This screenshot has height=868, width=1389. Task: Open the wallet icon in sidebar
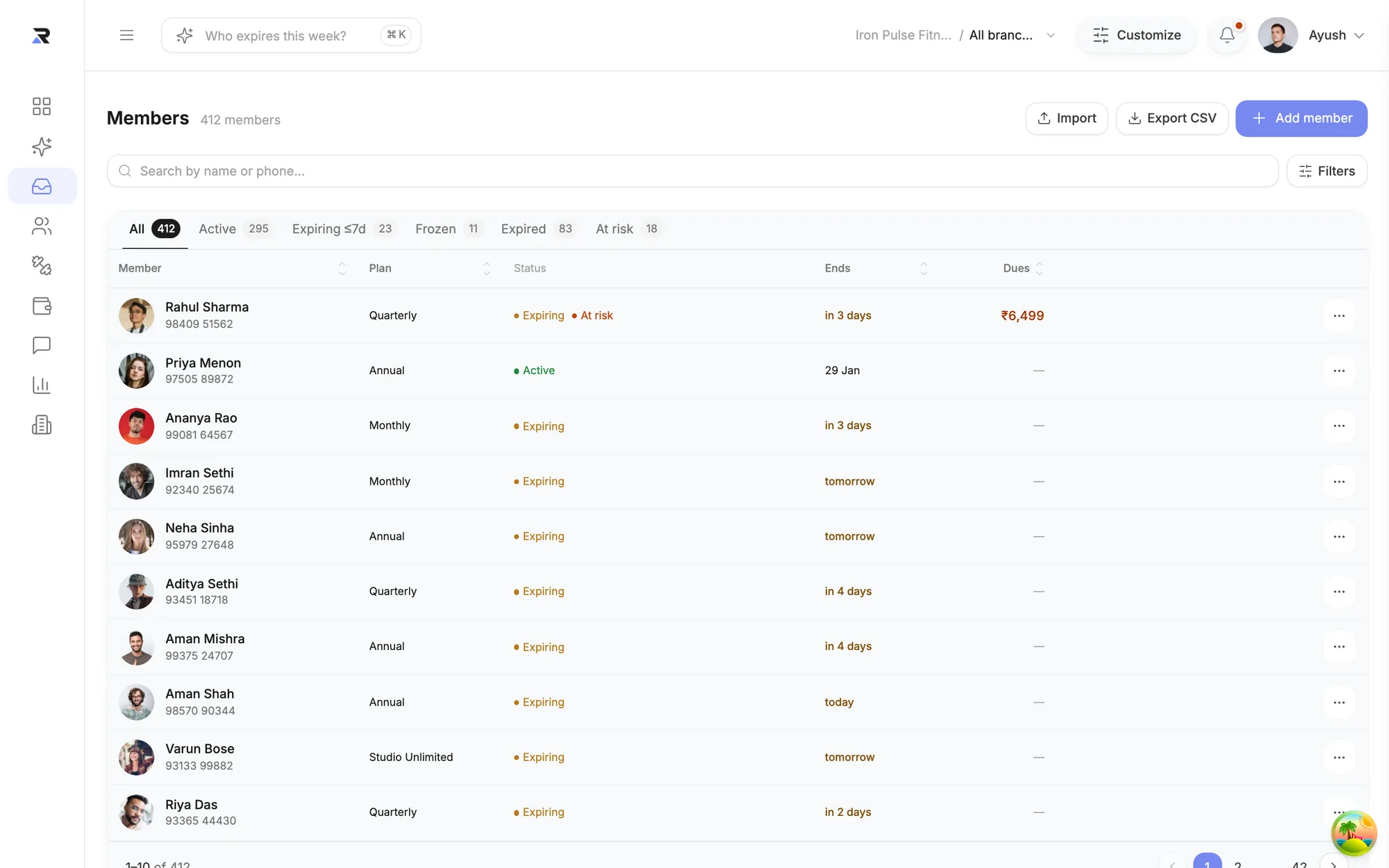click(42, 306)
